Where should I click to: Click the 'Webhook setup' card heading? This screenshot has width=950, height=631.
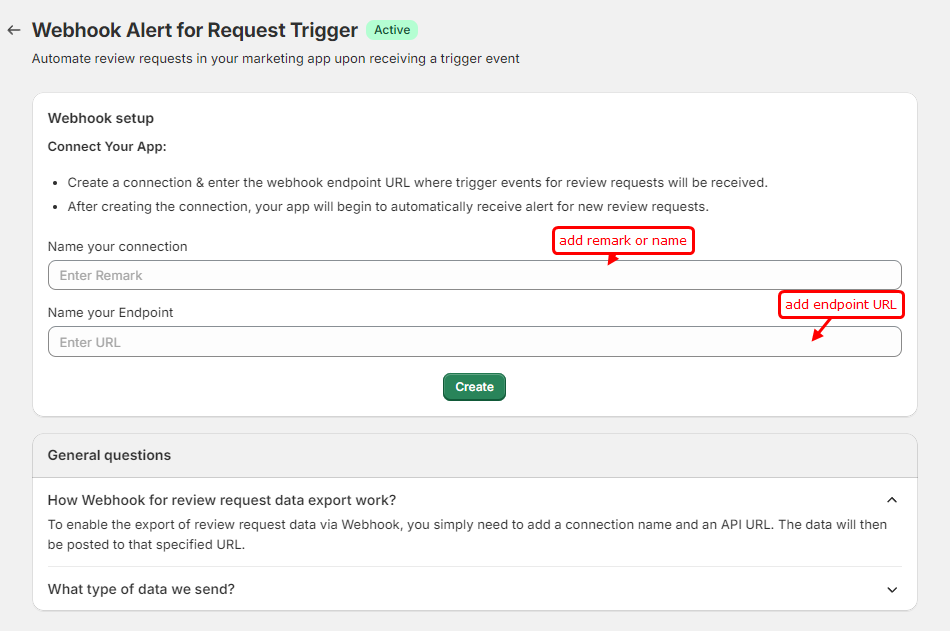[100, 118]
